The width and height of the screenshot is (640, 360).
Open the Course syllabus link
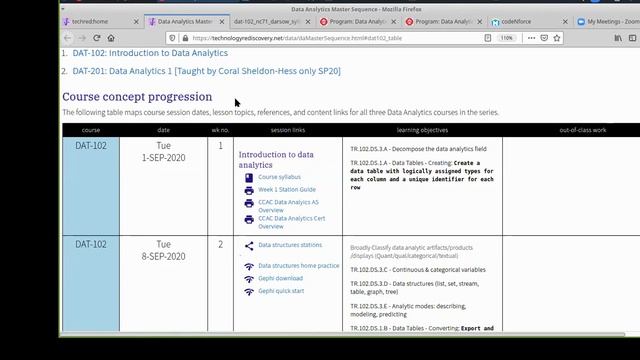pos(279,177)
